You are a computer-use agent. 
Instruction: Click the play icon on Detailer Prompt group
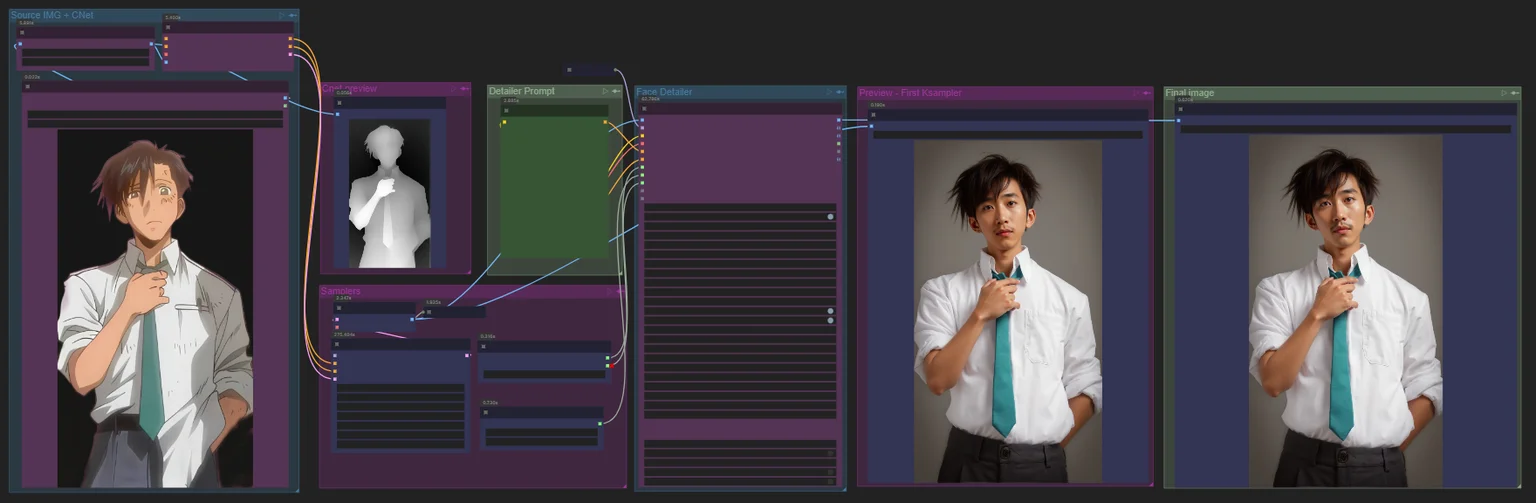pyautogui.click(x=605, y=92)
